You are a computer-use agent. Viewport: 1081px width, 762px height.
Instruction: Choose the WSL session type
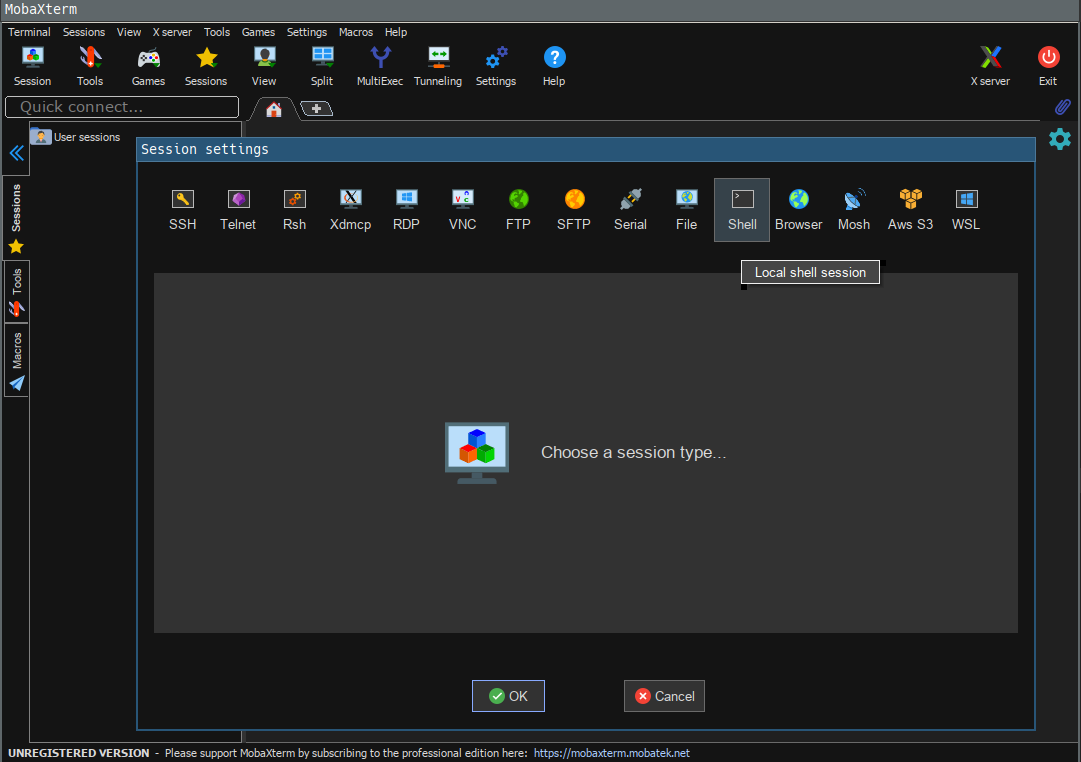point(966,210)
